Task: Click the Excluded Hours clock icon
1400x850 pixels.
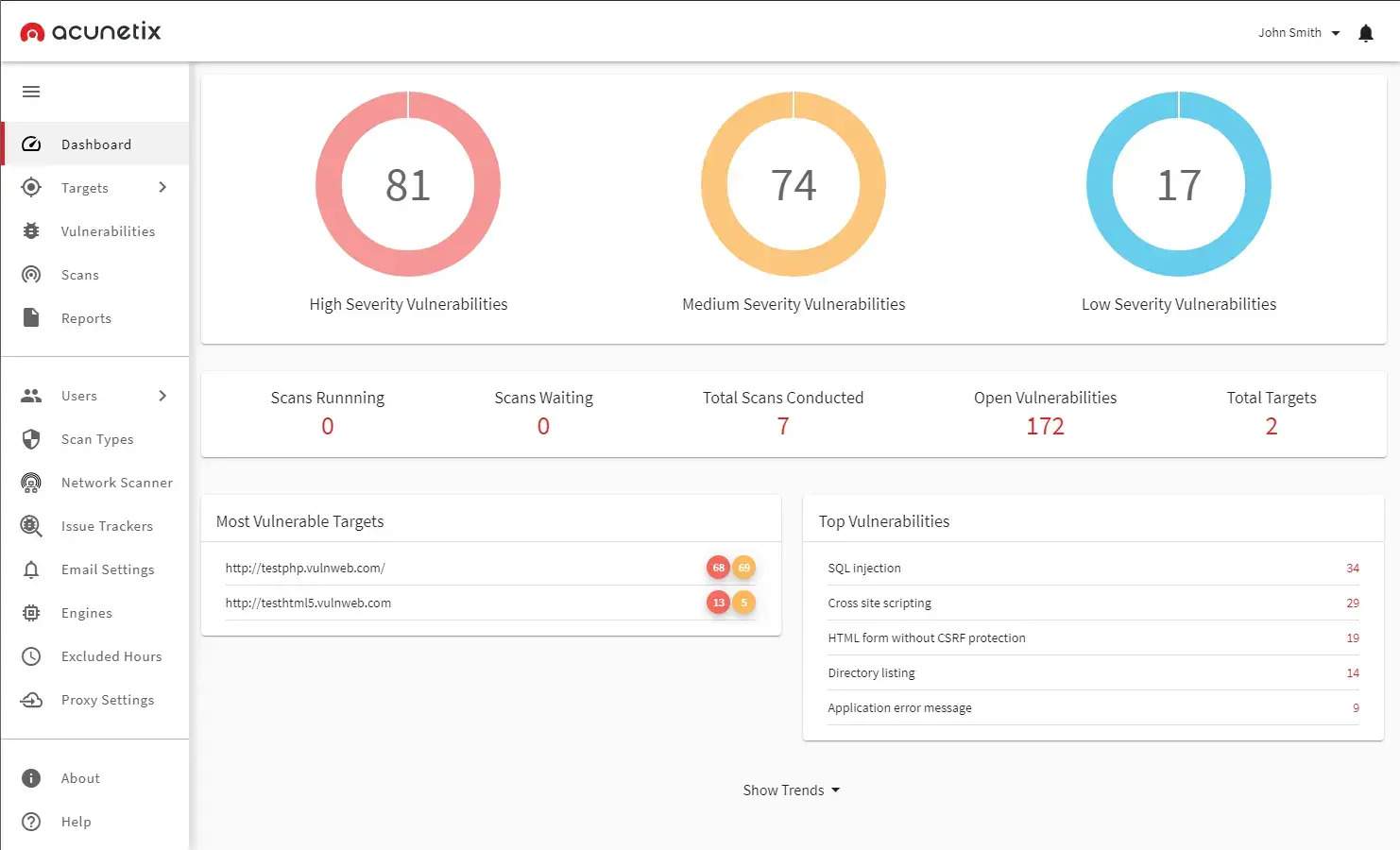Action: coord(31,656)
